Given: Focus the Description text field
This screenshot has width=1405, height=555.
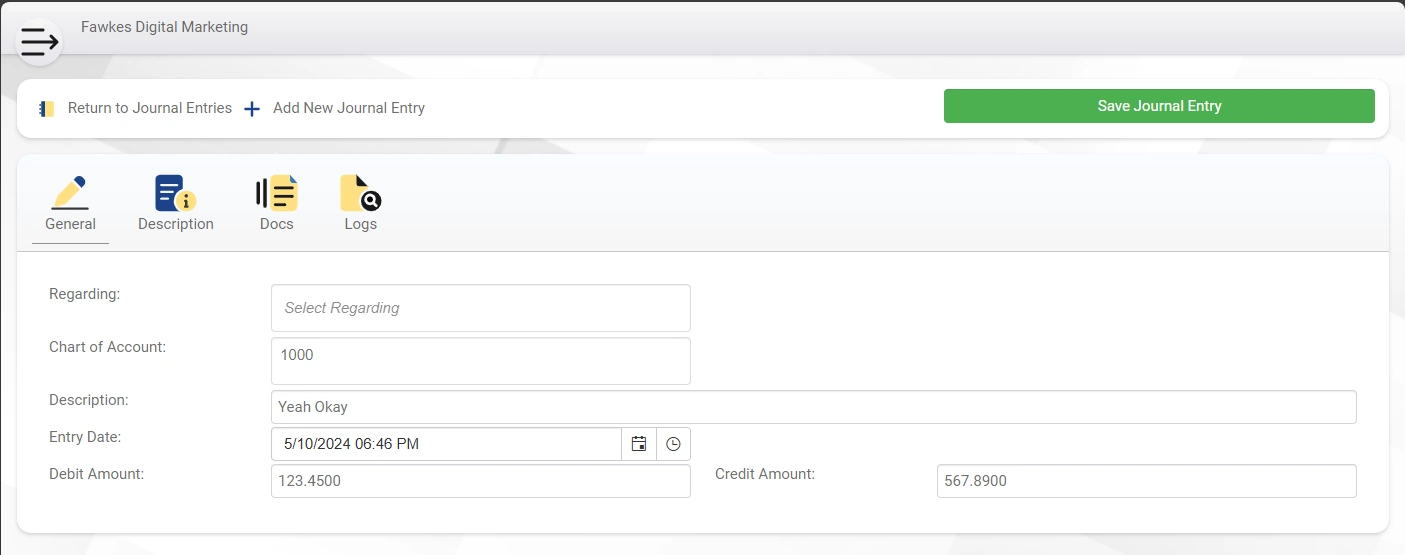Looking at the screenshot, I should 814,407.
